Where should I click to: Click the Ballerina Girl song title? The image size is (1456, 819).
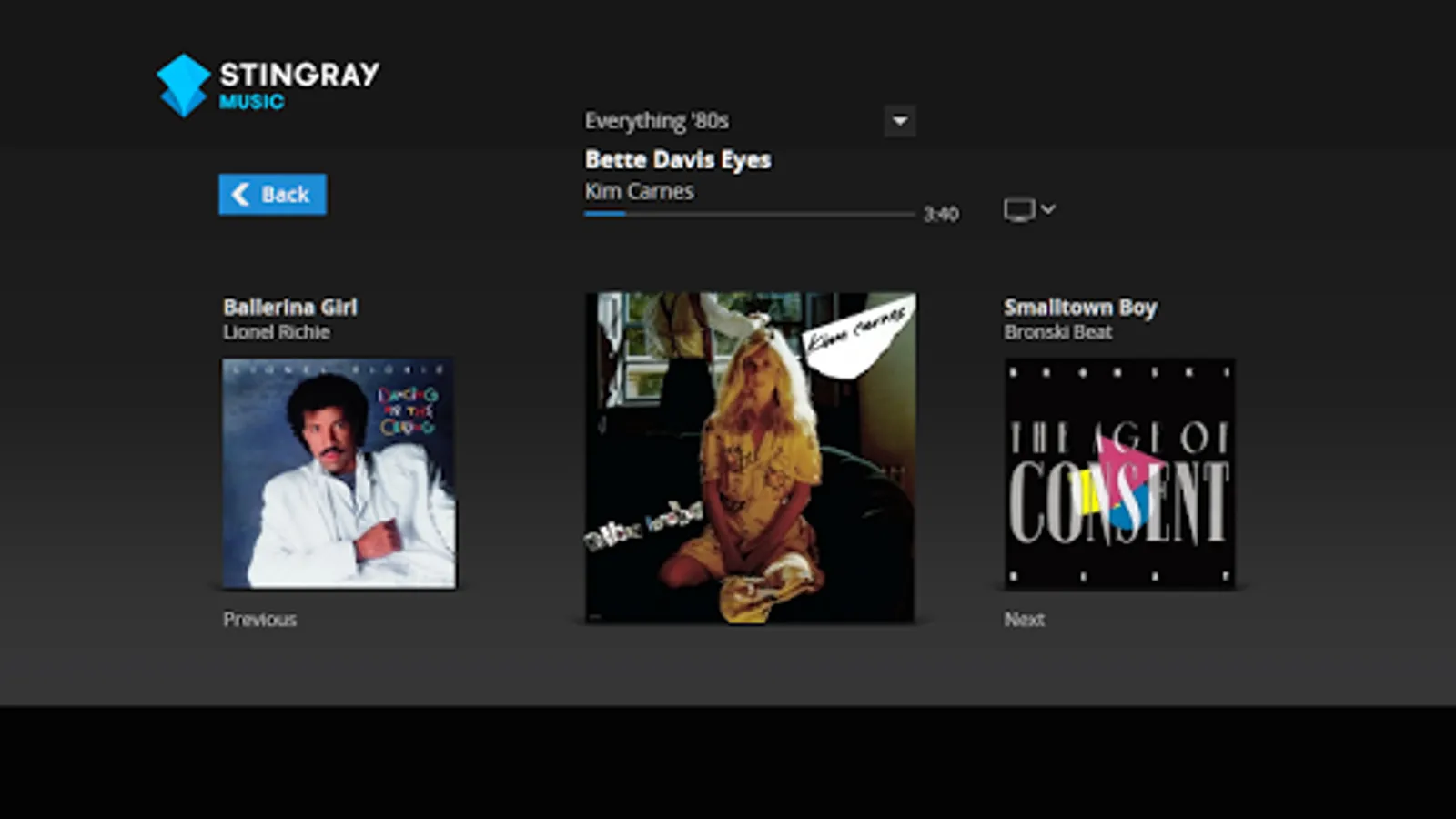[290, 307]
